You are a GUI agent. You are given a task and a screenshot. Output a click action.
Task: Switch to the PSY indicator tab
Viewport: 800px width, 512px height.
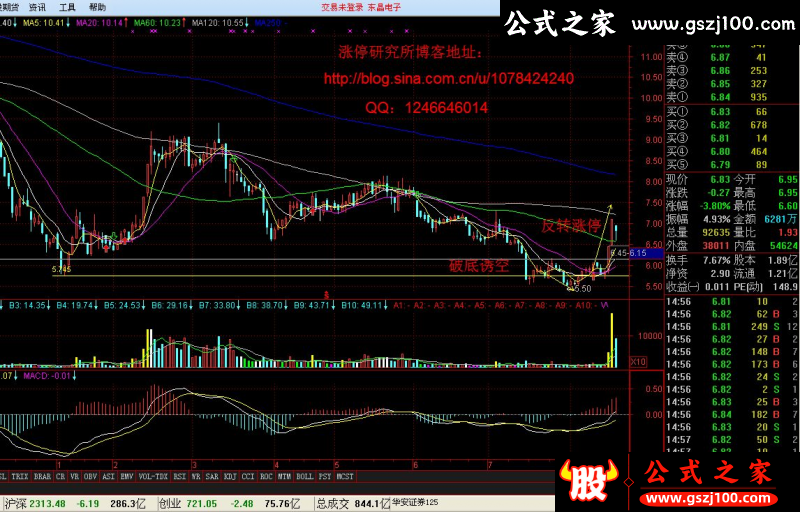tap(324, 476)
